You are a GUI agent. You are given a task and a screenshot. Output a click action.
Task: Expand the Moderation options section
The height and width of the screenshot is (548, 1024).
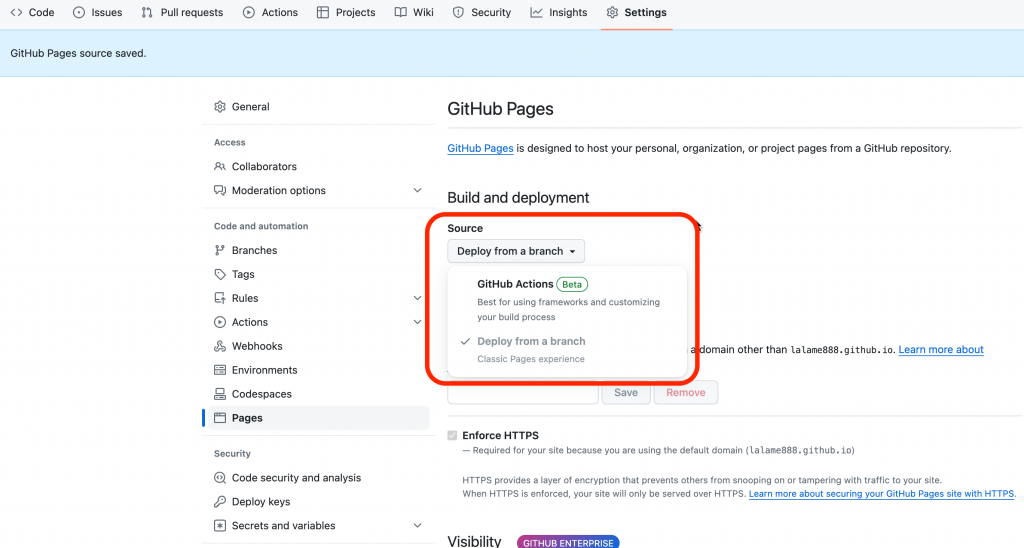coord(417,190)
